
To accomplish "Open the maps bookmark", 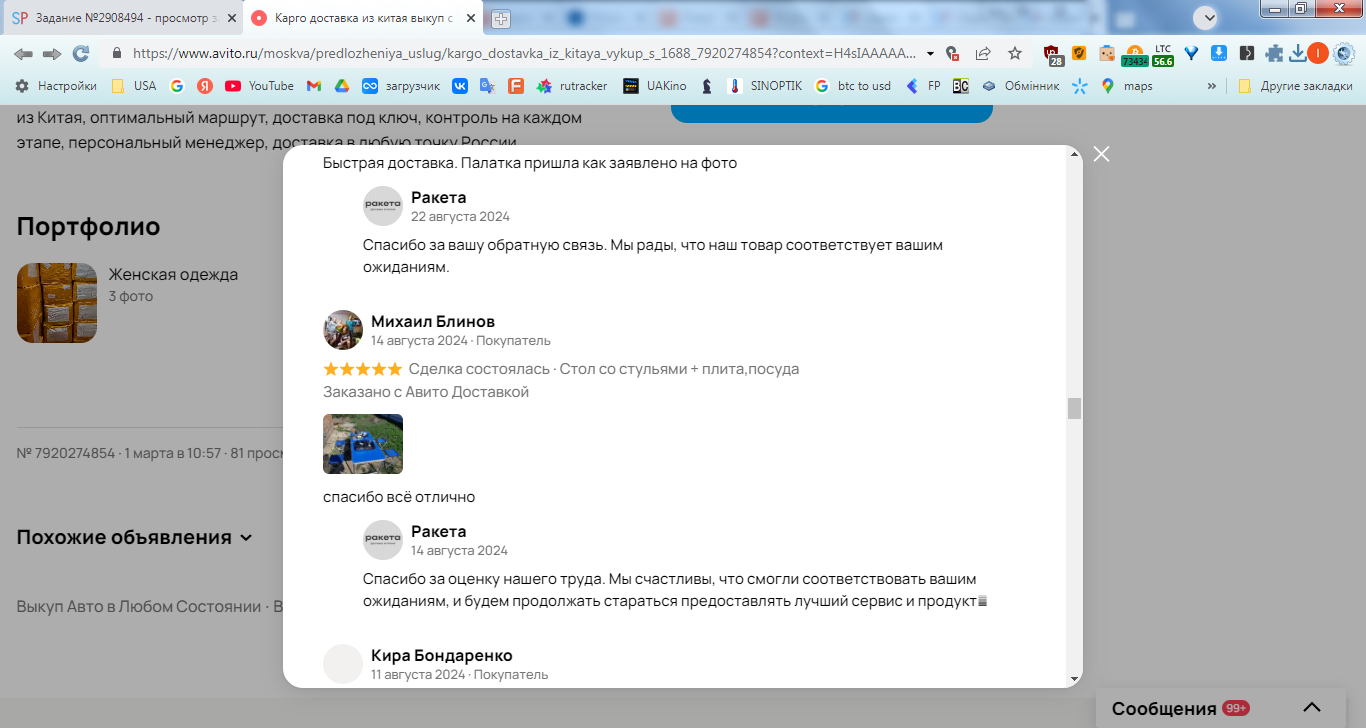I will (1127, 86).
